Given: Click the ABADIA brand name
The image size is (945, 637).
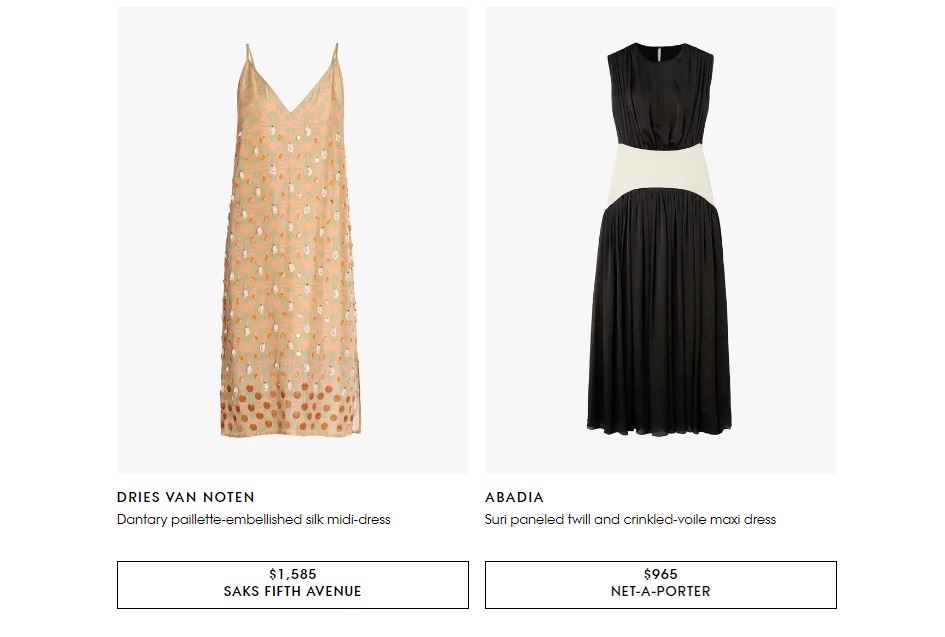Looking at the screenshot, I should click(x=514, y=497).
